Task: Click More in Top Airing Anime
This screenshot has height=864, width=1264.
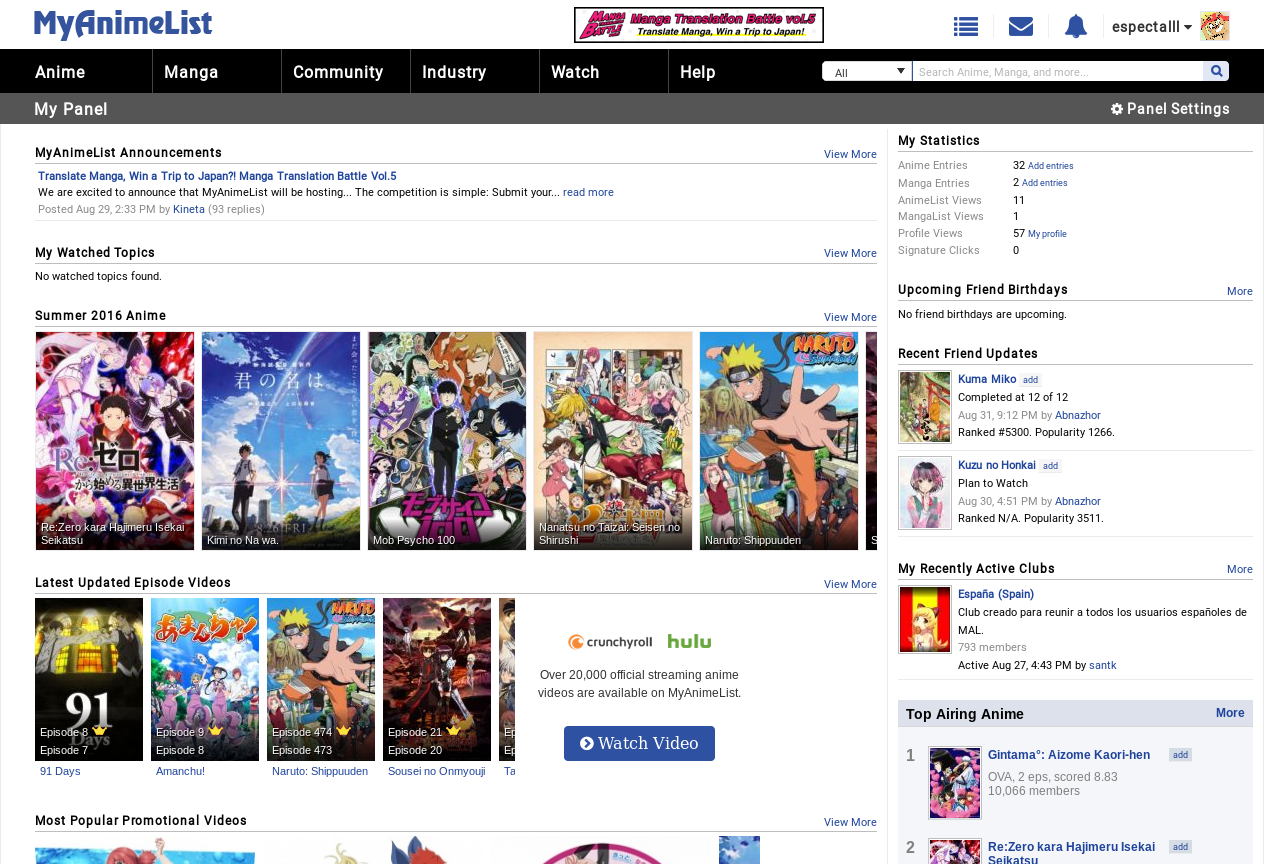Action: click(x=1230, y=713)
